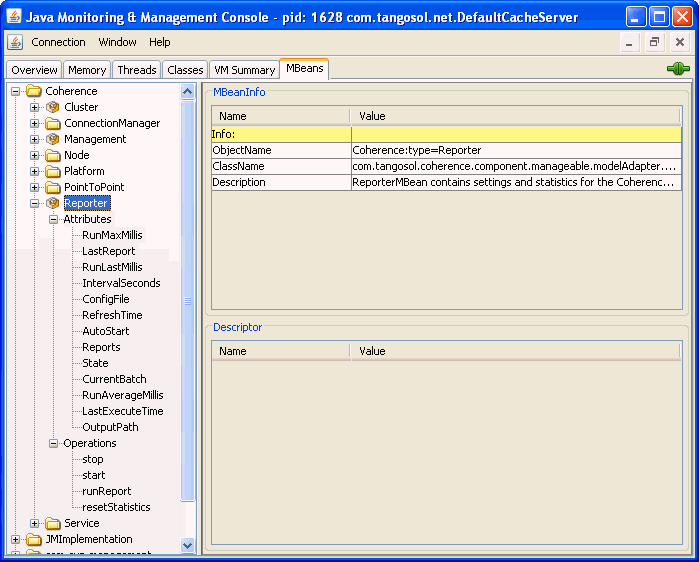The image size is (699, 562).
Task: Select the ConfigFile attribute
Action: pyautogui.click(x=106, y=299)
